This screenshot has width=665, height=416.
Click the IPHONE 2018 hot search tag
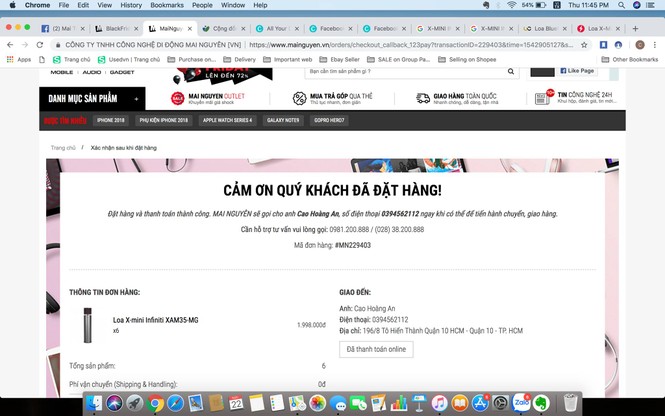(111, 120)
